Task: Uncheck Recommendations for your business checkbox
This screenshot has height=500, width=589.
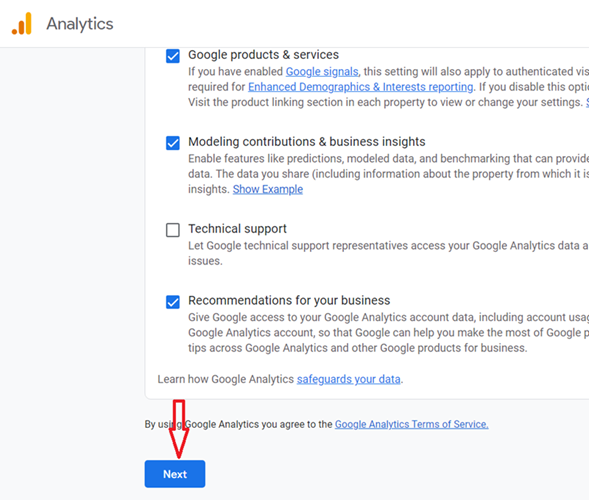Action: click(x=173, y=302)
